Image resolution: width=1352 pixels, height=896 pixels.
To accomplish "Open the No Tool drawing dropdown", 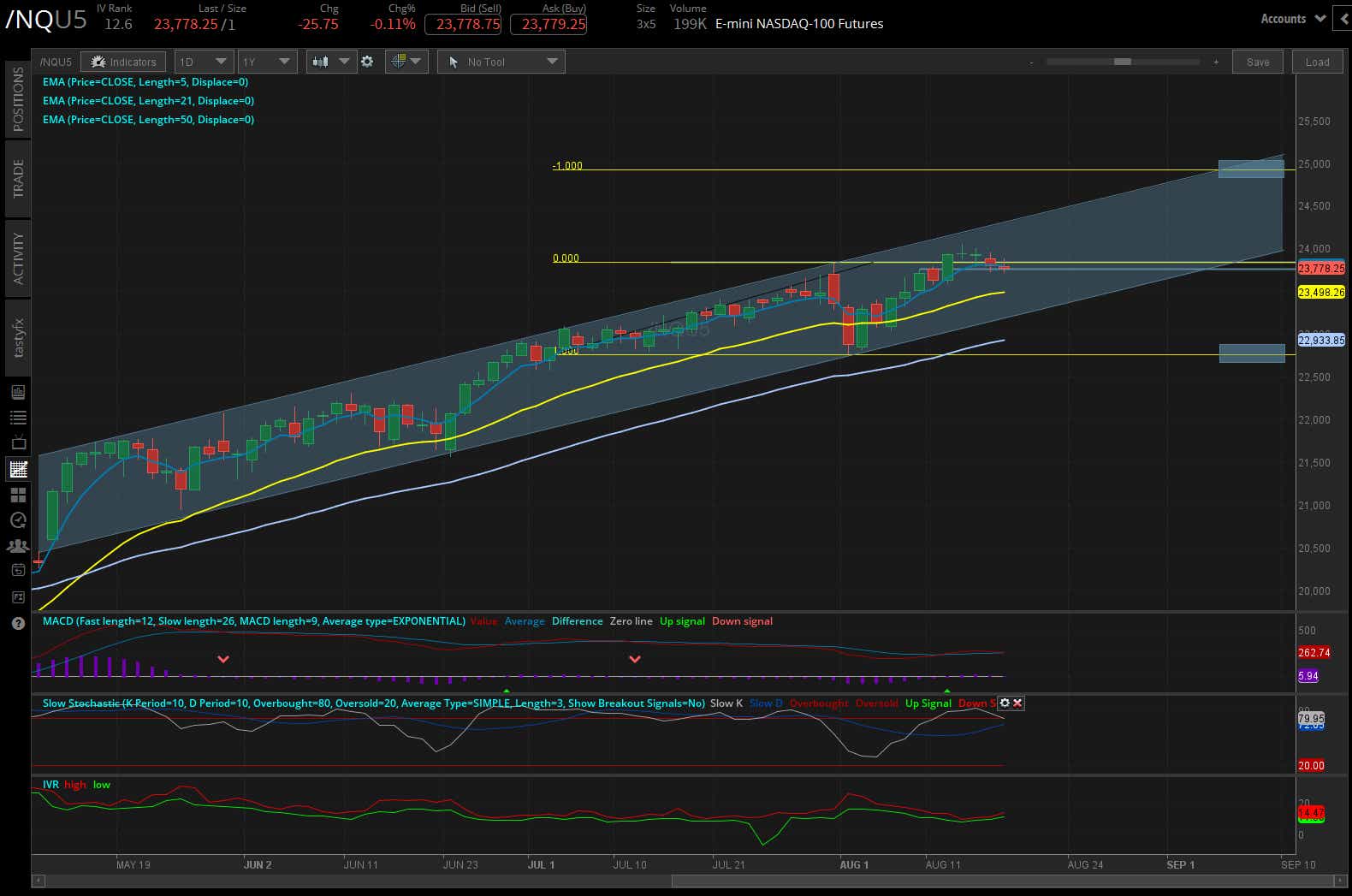I will [501, 62].
